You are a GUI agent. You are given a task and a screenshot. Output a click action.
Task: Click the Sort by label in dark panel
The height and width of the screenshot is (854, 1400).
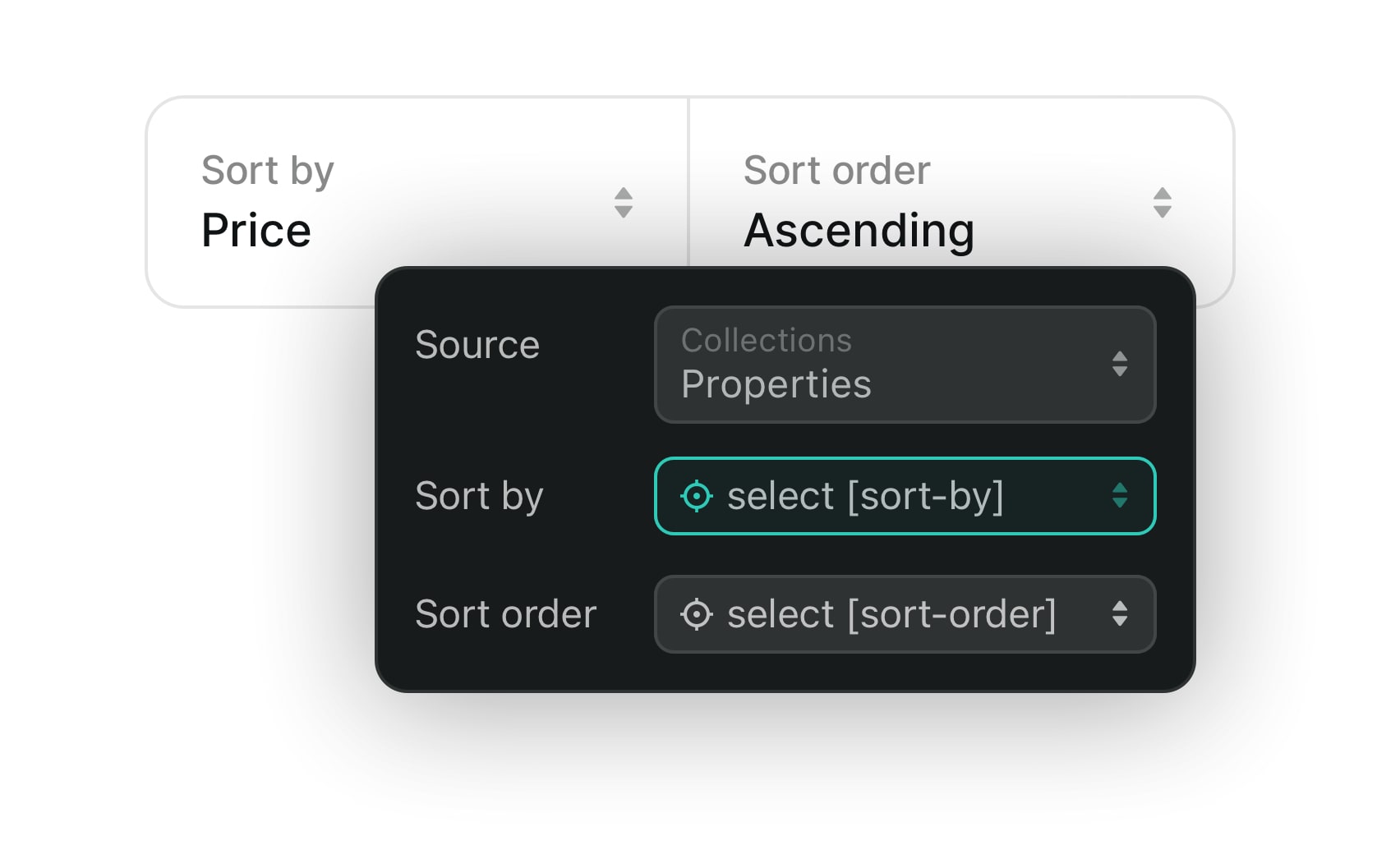pyautogui.click(x=479, y=497)
